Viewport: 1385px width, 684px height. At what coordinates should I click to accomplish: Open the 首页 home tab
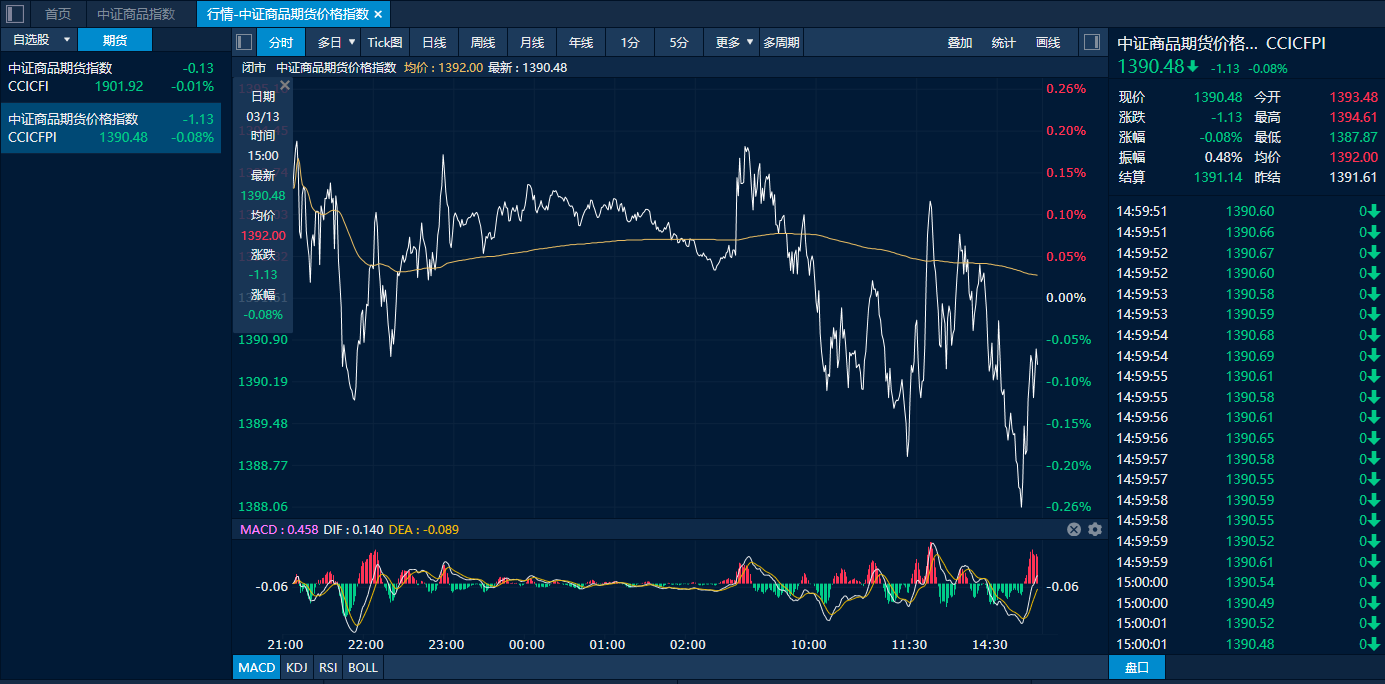(x=58, y=14)
